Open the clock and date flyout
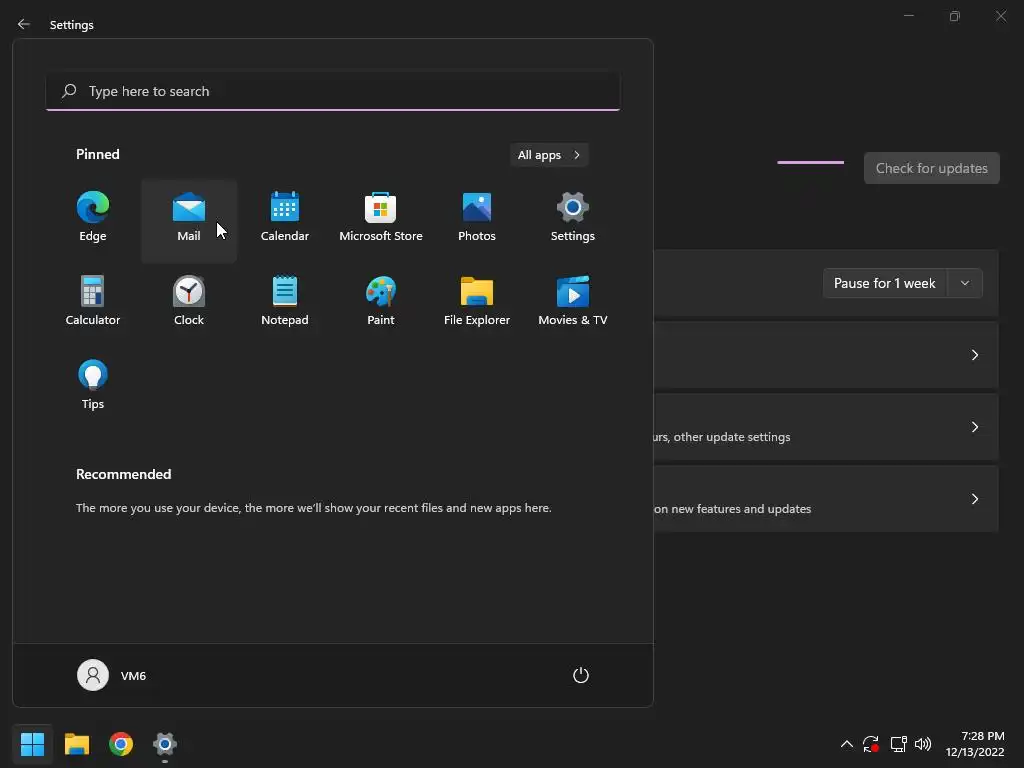The image size is (1024, 768). (x=975, y=744)
